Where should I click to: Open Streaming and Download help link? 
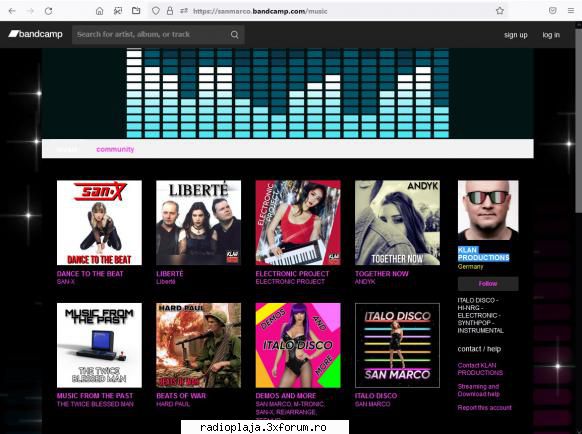(478, 390)
